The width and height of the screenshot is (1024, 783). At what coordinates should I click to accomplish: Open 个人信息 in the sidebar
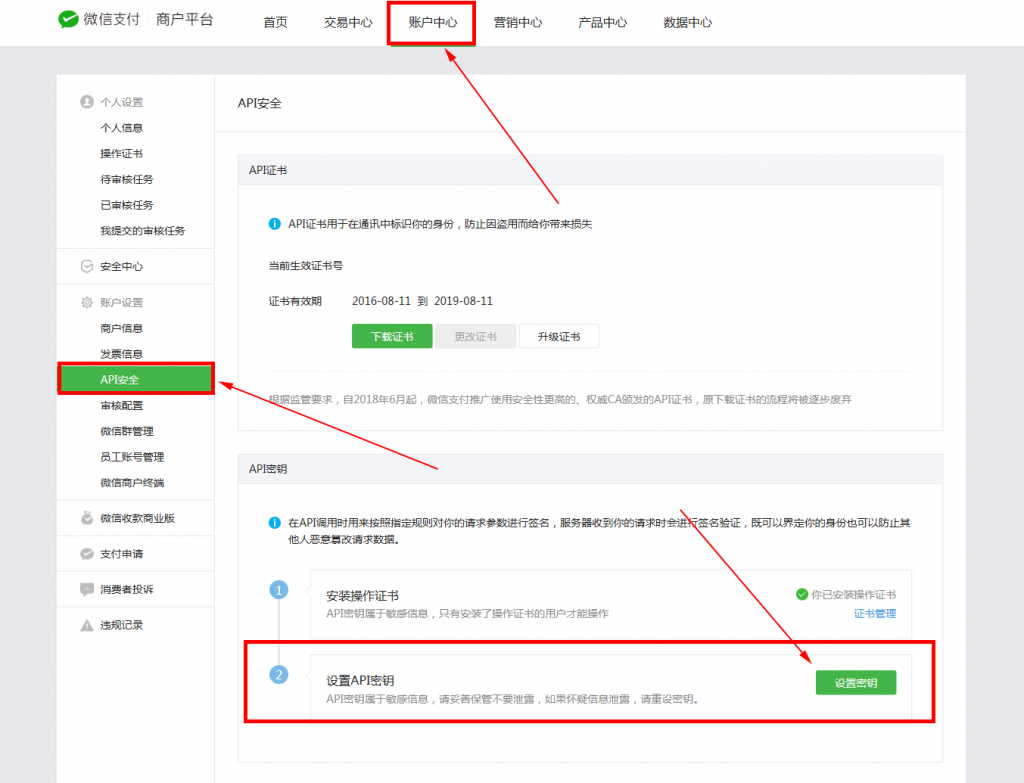coord(121,128)
